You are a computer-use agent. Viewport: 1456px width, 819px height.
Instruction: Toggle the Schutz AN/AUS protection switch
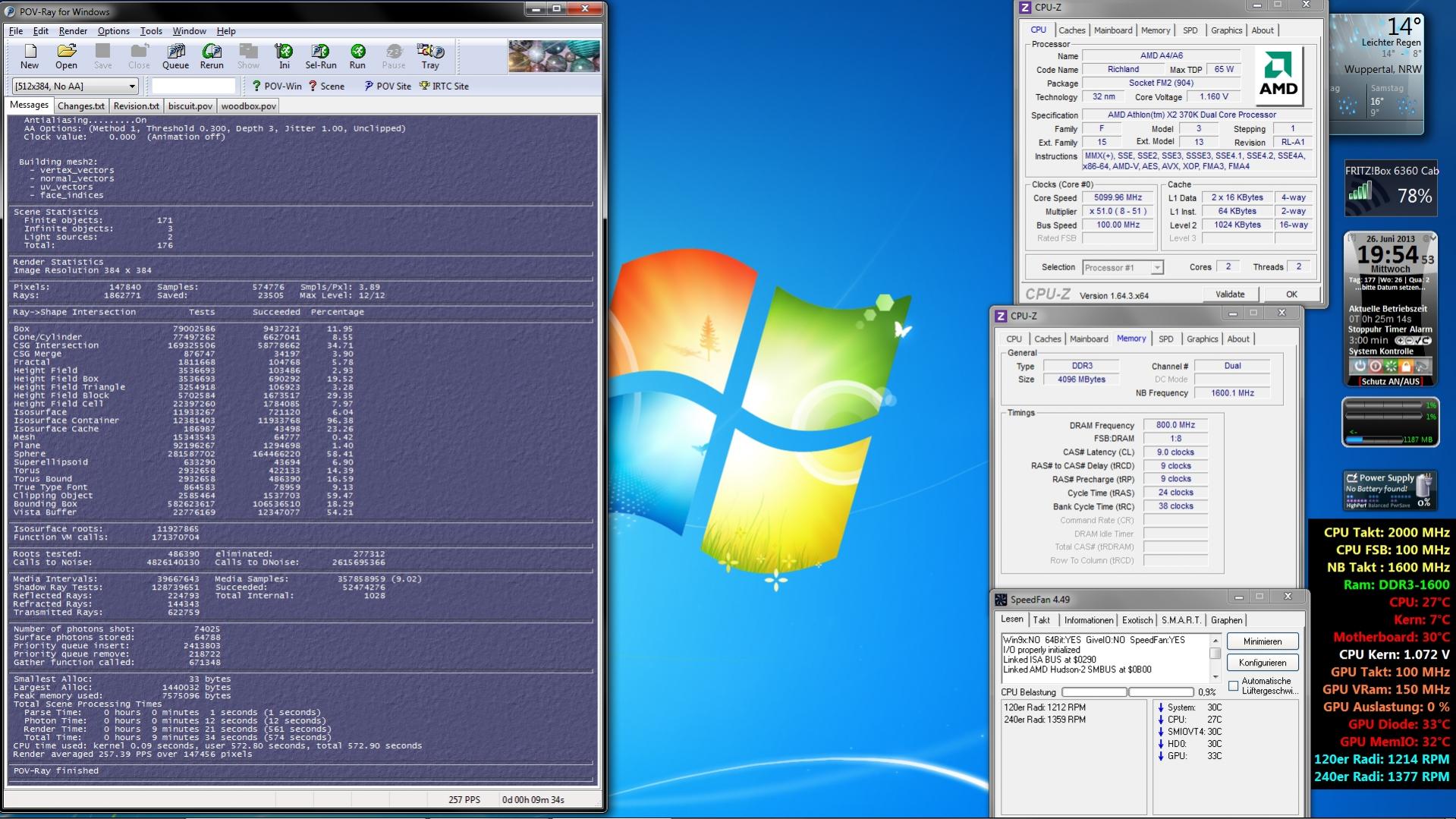pyautogui.click(x=1390, y=381)
